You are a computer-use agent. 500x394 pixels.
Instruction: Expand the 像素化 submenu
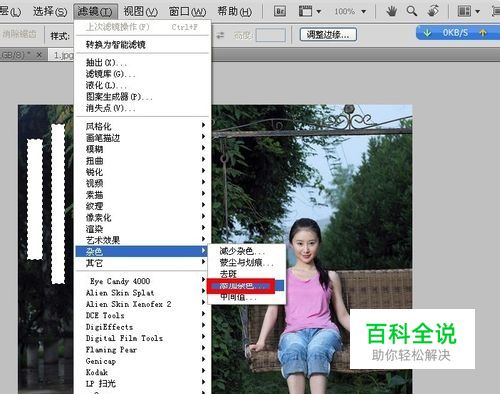coord(143,217)
